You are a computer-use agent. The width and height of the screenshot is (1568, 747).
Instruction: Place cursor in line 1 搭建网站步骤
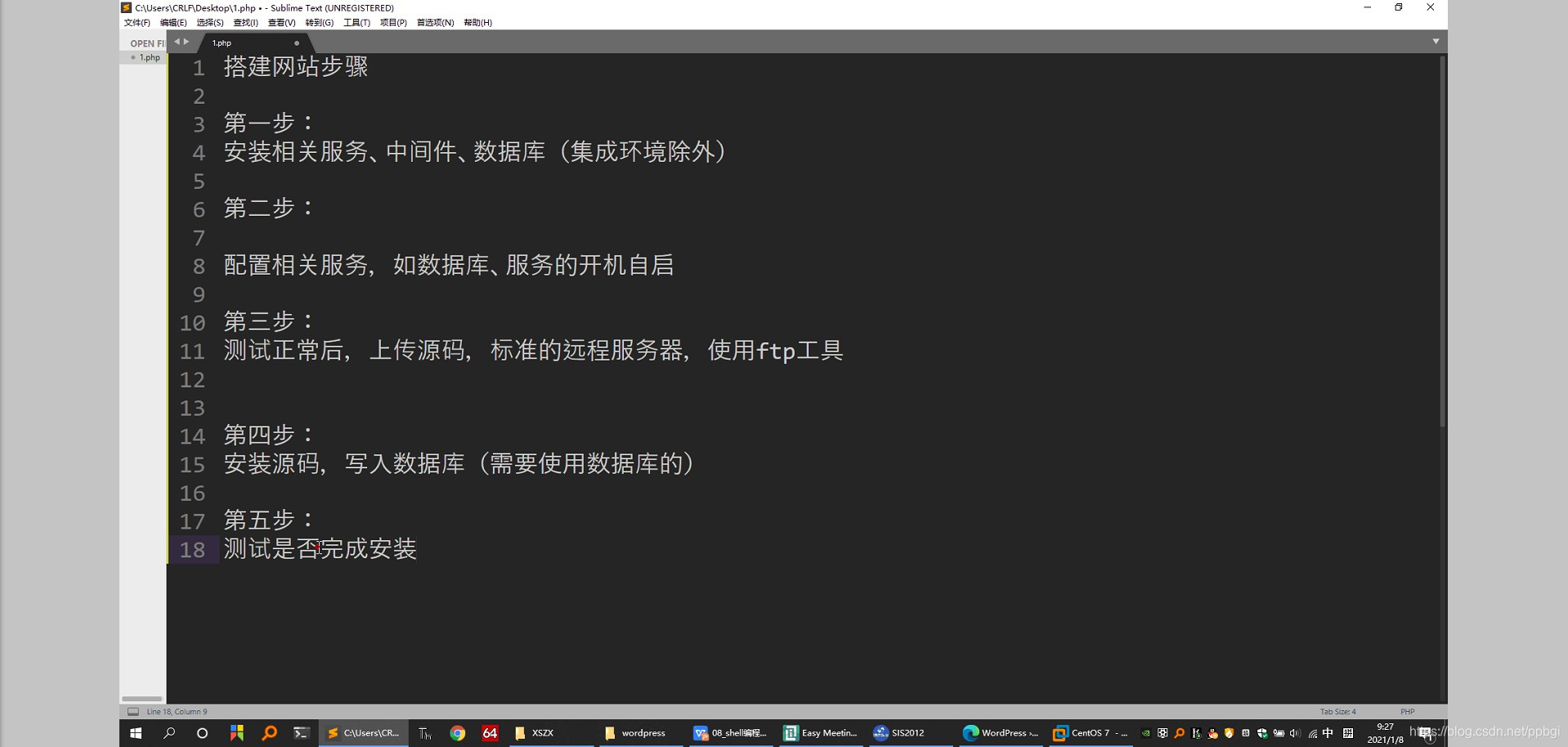pyautogui.click(x=296, y=67)
